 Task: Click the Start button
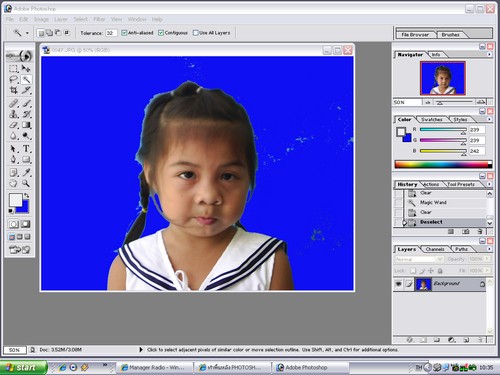click(23, 367)
